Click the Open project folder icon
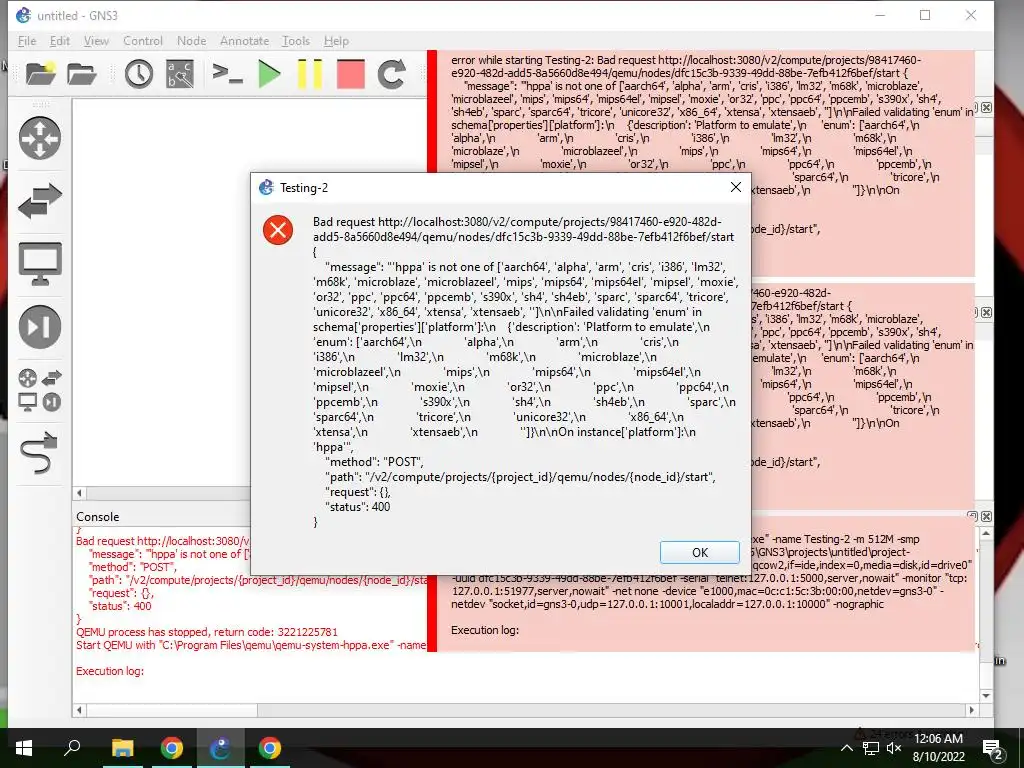1024x768 pixels. point(82,74)
